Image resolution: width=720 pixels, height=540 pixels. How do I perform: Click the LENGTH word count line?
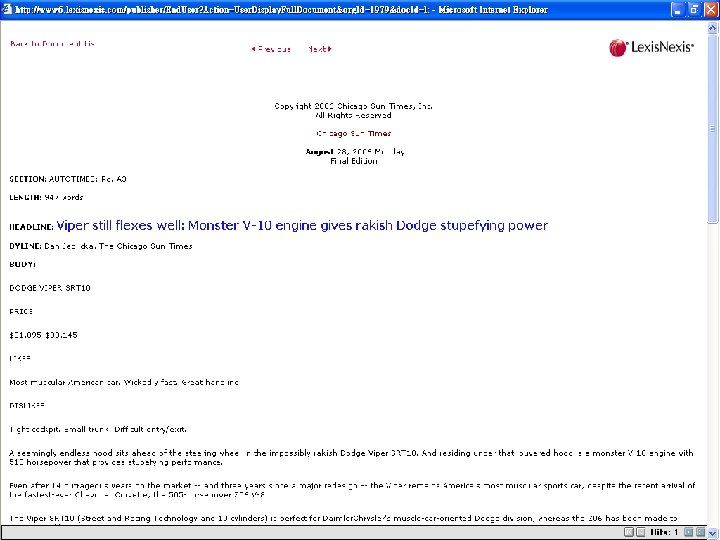pyautogui.click(x=46, y=197)
